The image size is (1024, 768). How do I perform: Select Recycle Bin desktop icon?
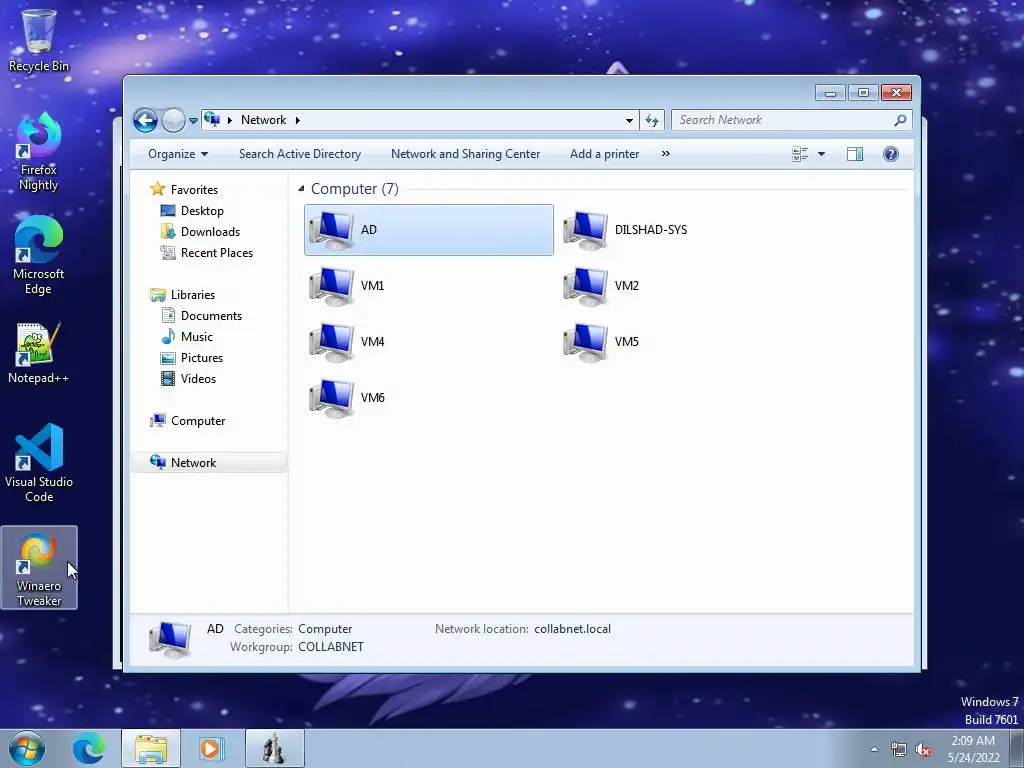pos(39,40)
